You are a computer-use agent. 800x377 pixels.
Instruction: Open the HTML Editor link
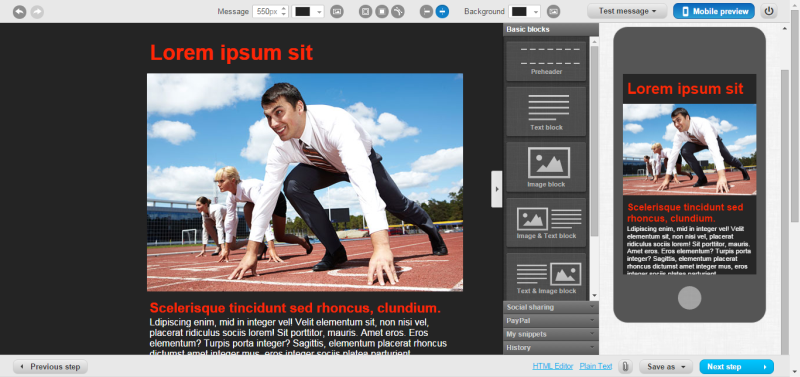pos(553,366)
